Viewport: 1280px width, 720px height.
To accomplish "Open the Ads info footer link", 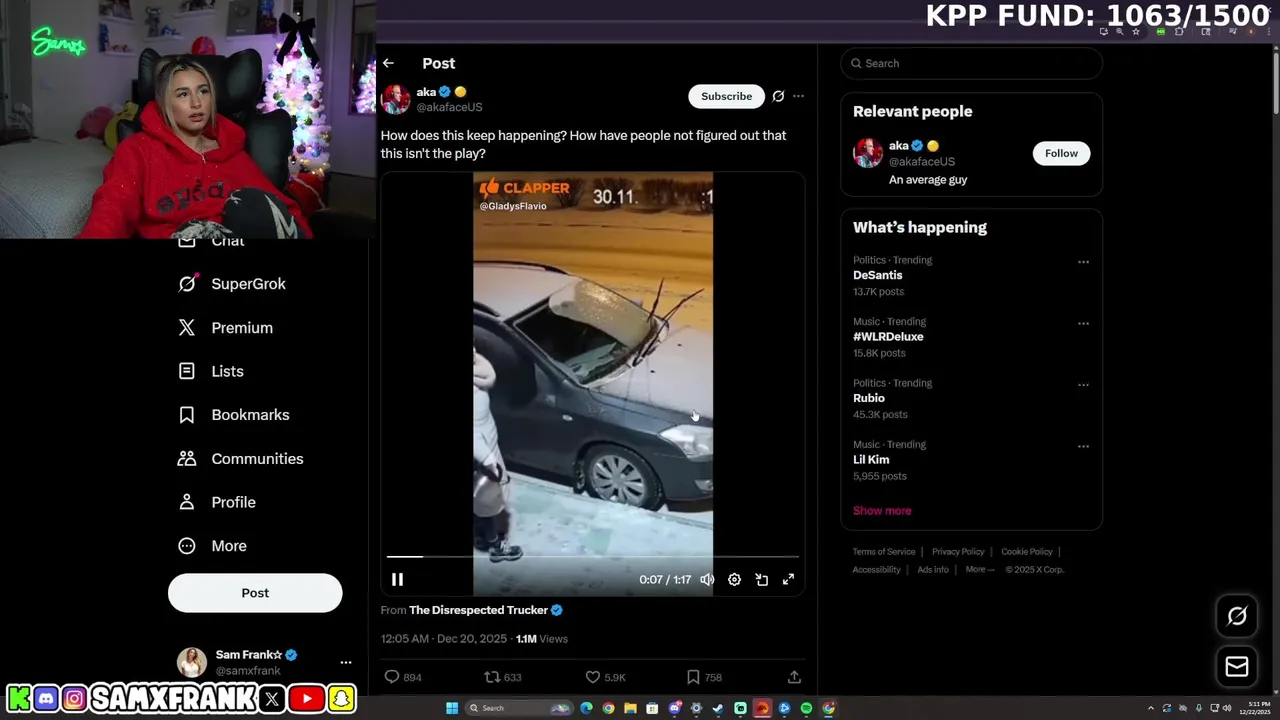I will point(933,570).
